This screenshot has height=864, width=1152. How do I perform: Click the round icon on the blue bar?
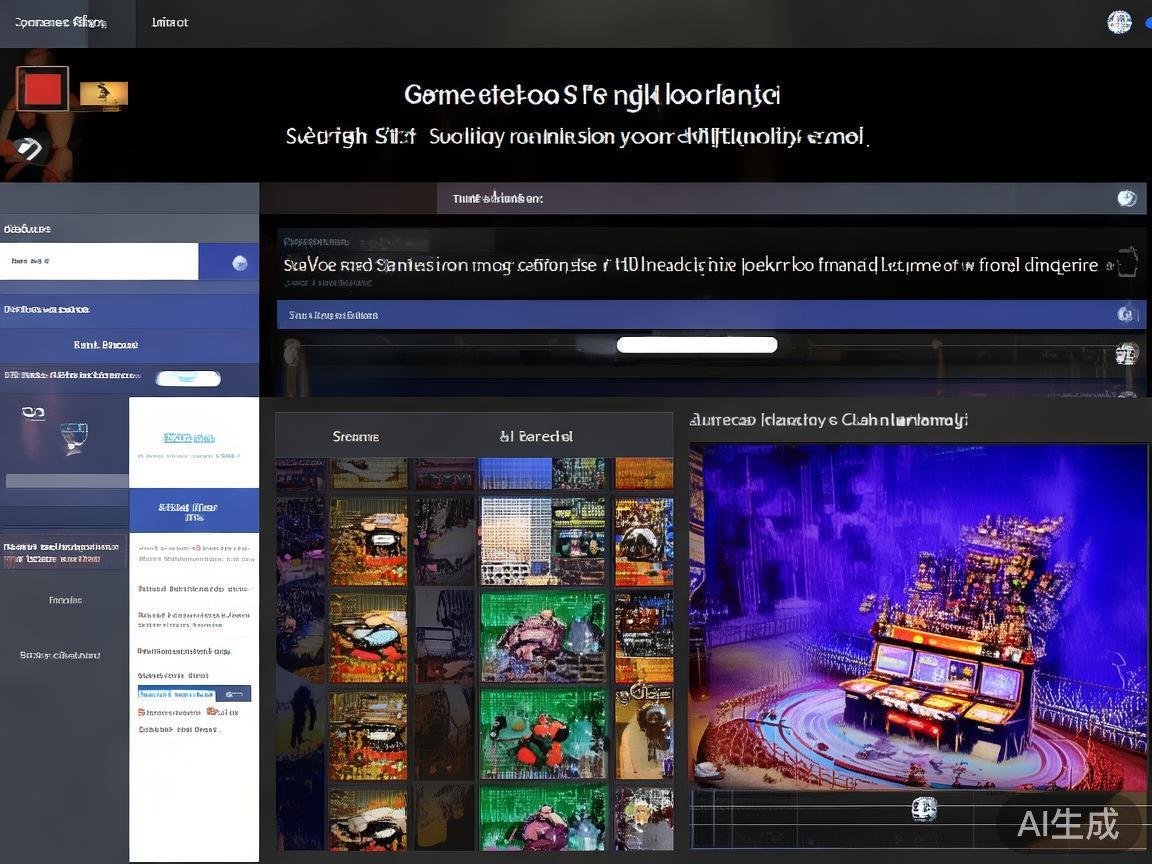coord(1126,315)
